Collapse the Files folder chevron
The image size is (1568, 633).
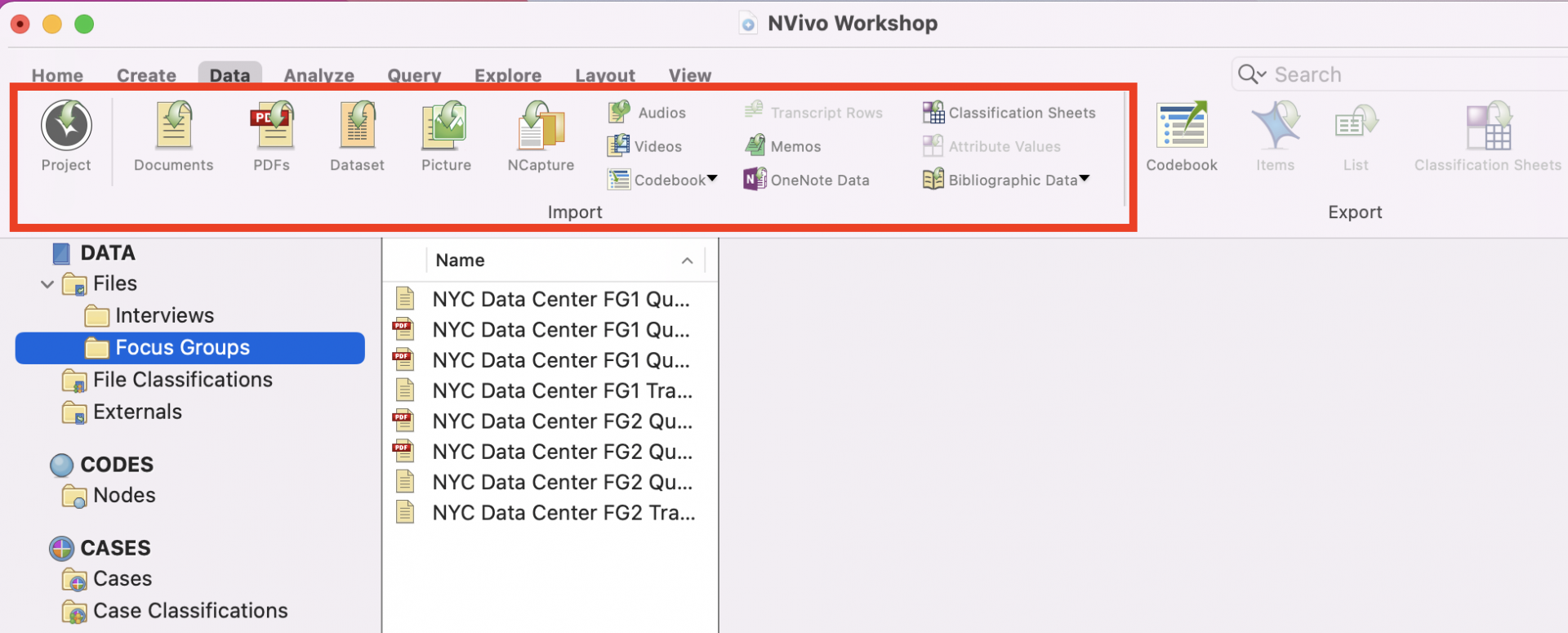pyautogui.click(x=47, y=284)
